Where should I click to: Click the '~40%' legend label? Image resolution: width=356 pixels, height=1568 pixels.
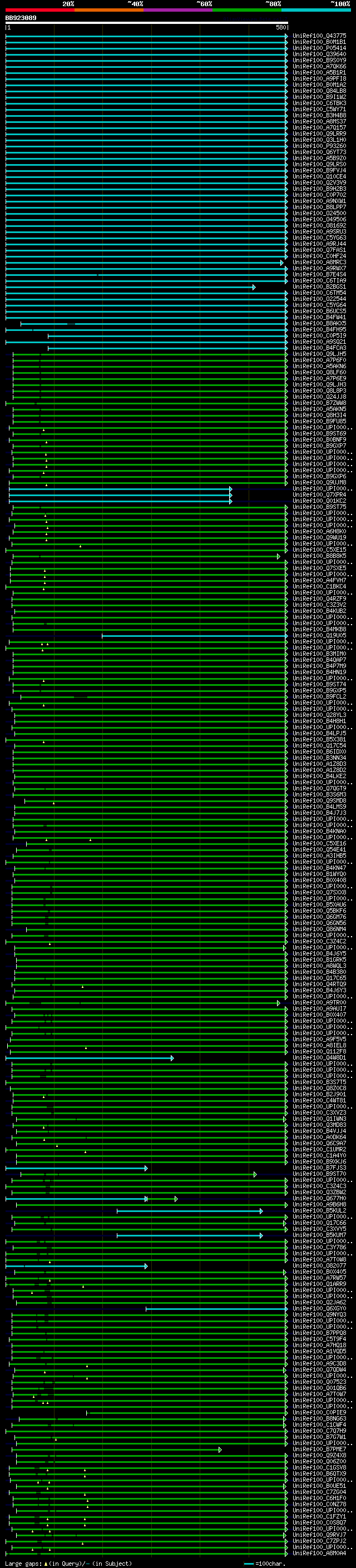[x=135, y=4]
